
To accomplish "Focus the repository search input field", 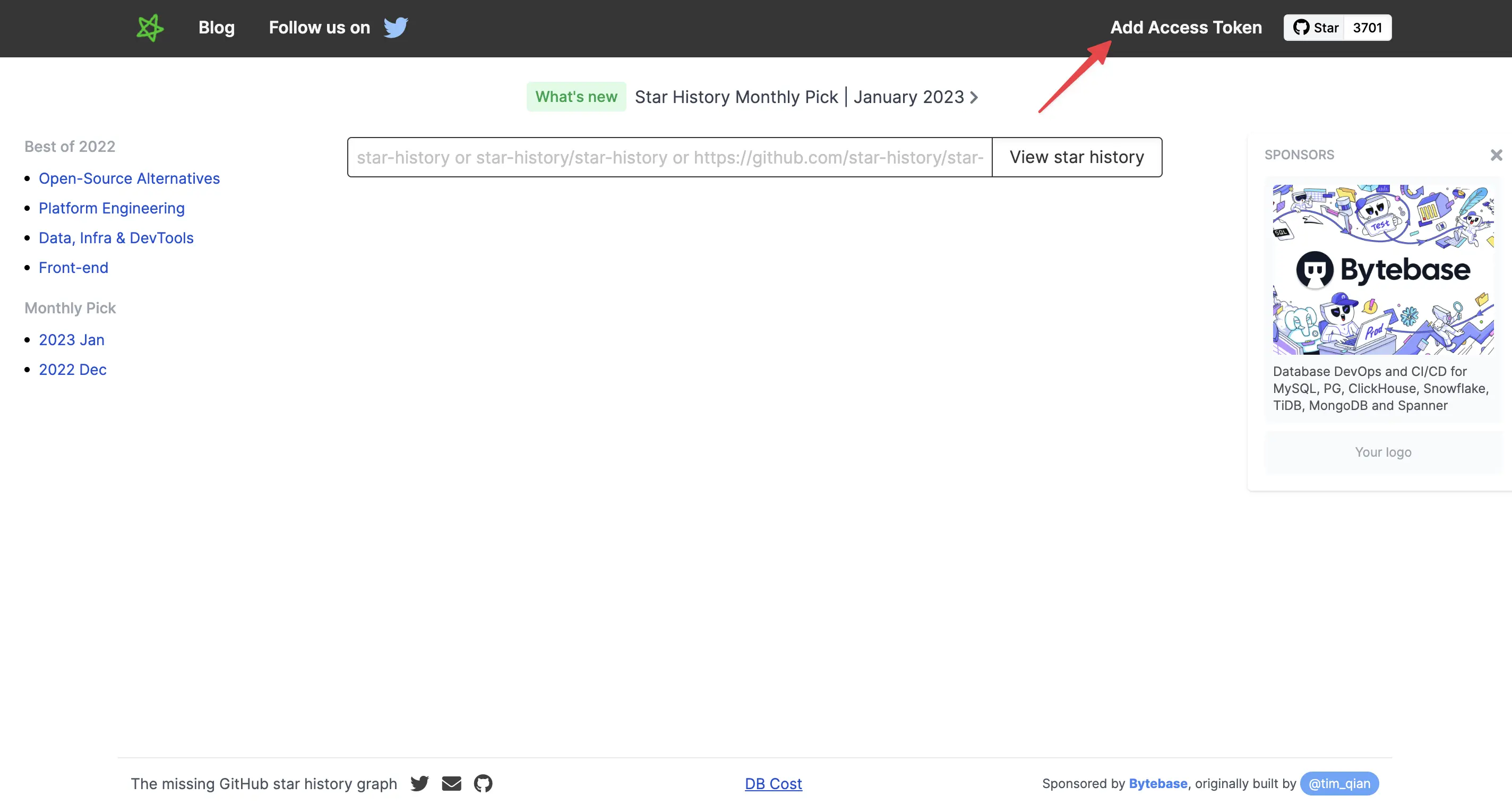I will pyautogui.click(x=669, y=157).
